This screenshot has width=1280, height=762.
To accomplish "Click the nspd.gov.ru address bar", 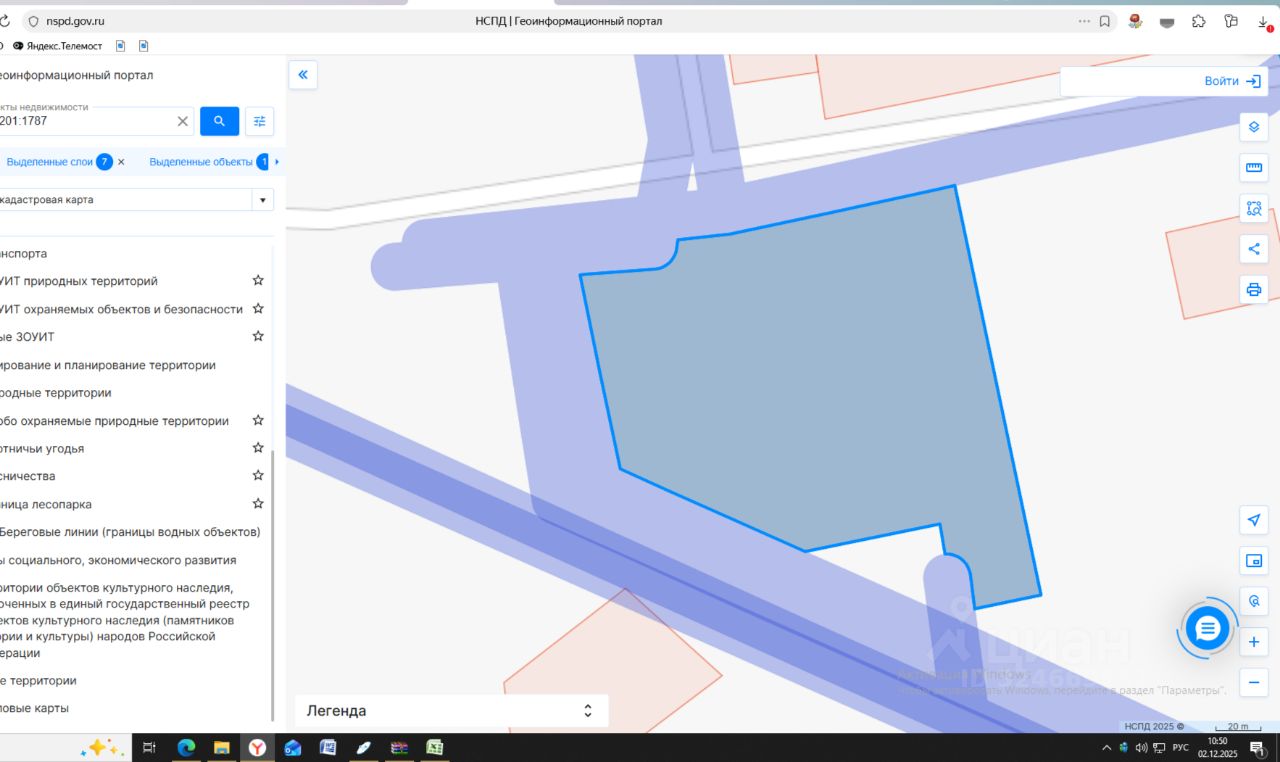I will coord(75,21).
